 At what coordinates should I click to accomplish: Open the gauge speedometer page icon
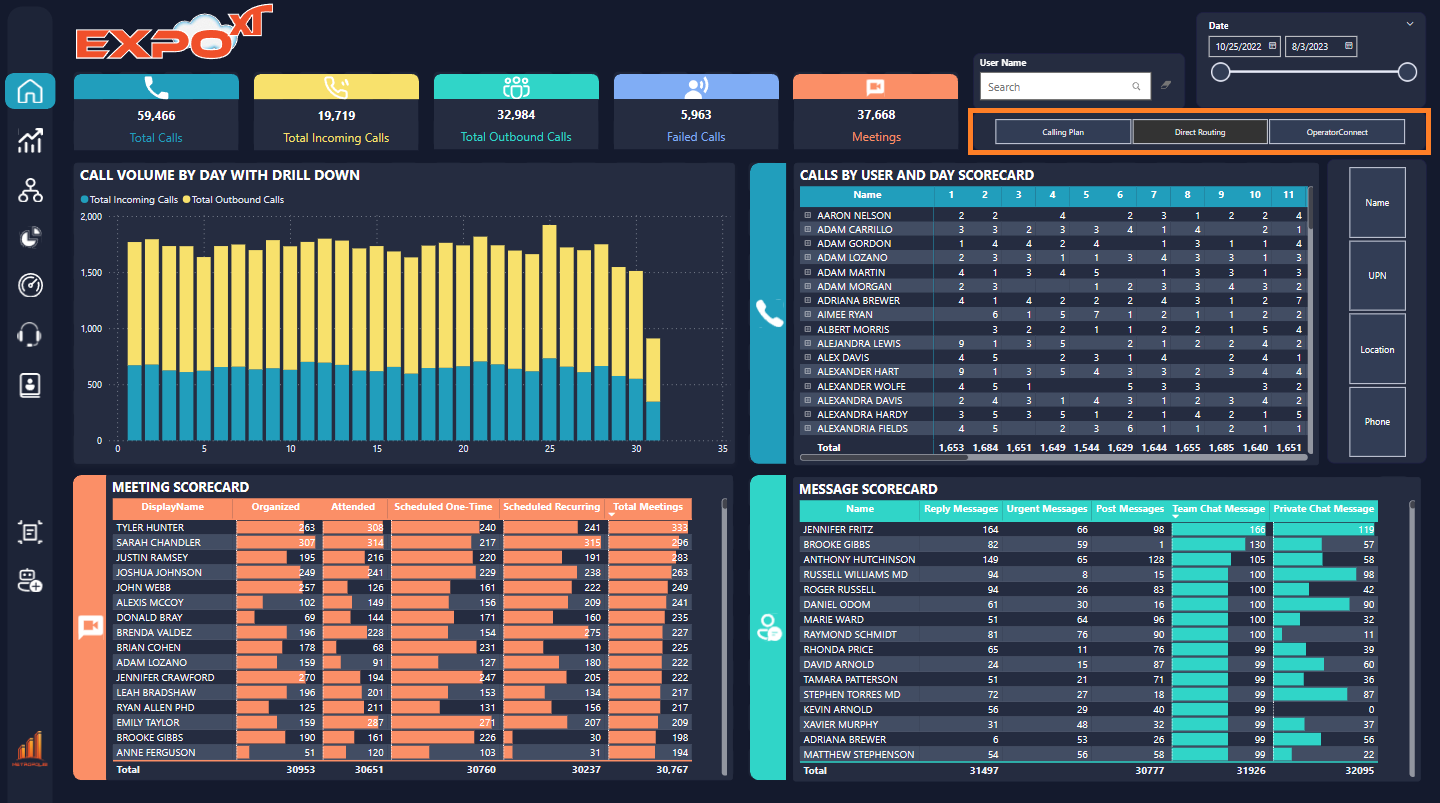tap(30, 286)
